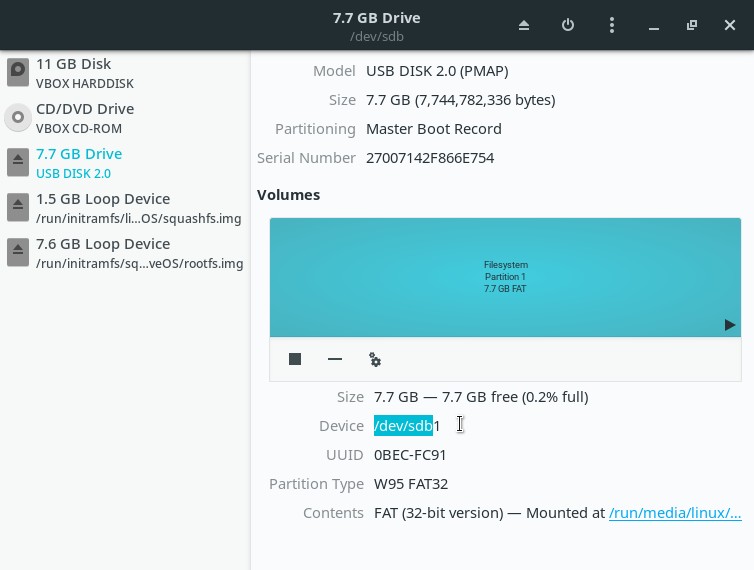
Task: Click the /dev/sdb subtitle in the header
Action: point(377,37)
